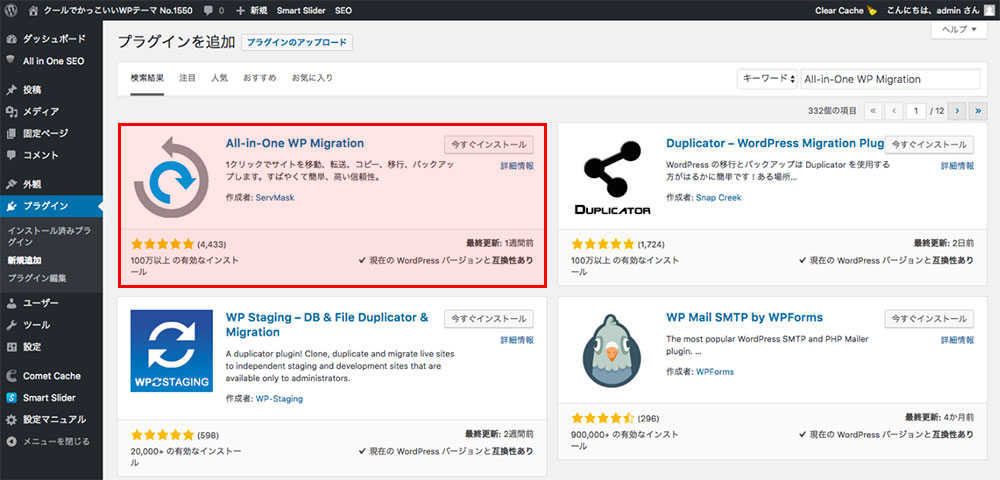This screenshot has width=1000, height=480.
Task: Open 詳細情報 for WP Mail SMTP
Action: (x=957, y=340)
